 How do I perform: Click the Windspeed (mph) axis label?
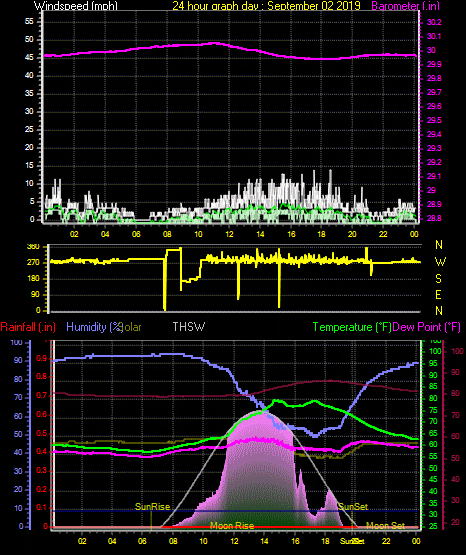[x=76, y=6]
